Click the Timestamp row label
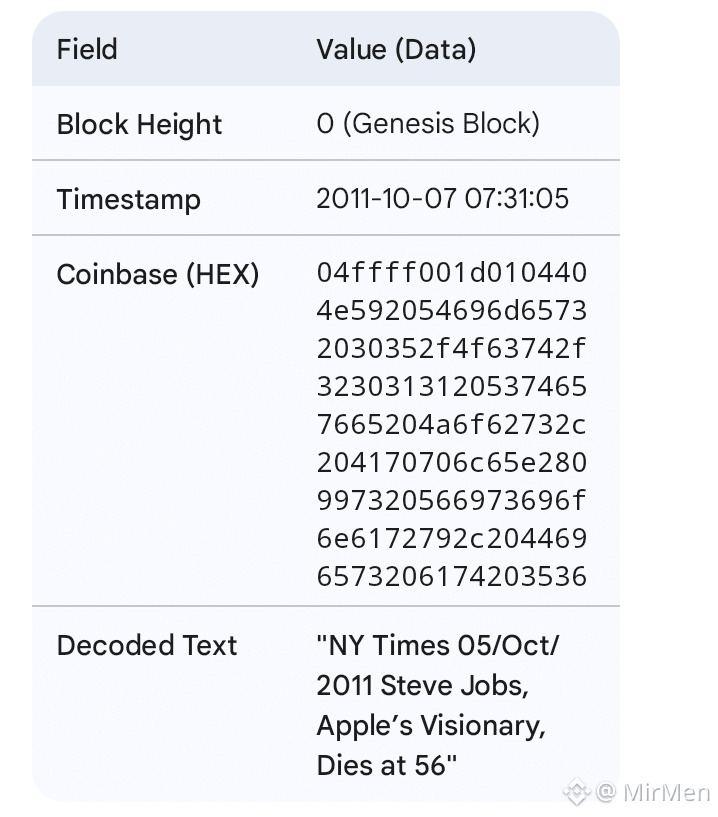Screen dimensions: 718x817 click(128, 198)
